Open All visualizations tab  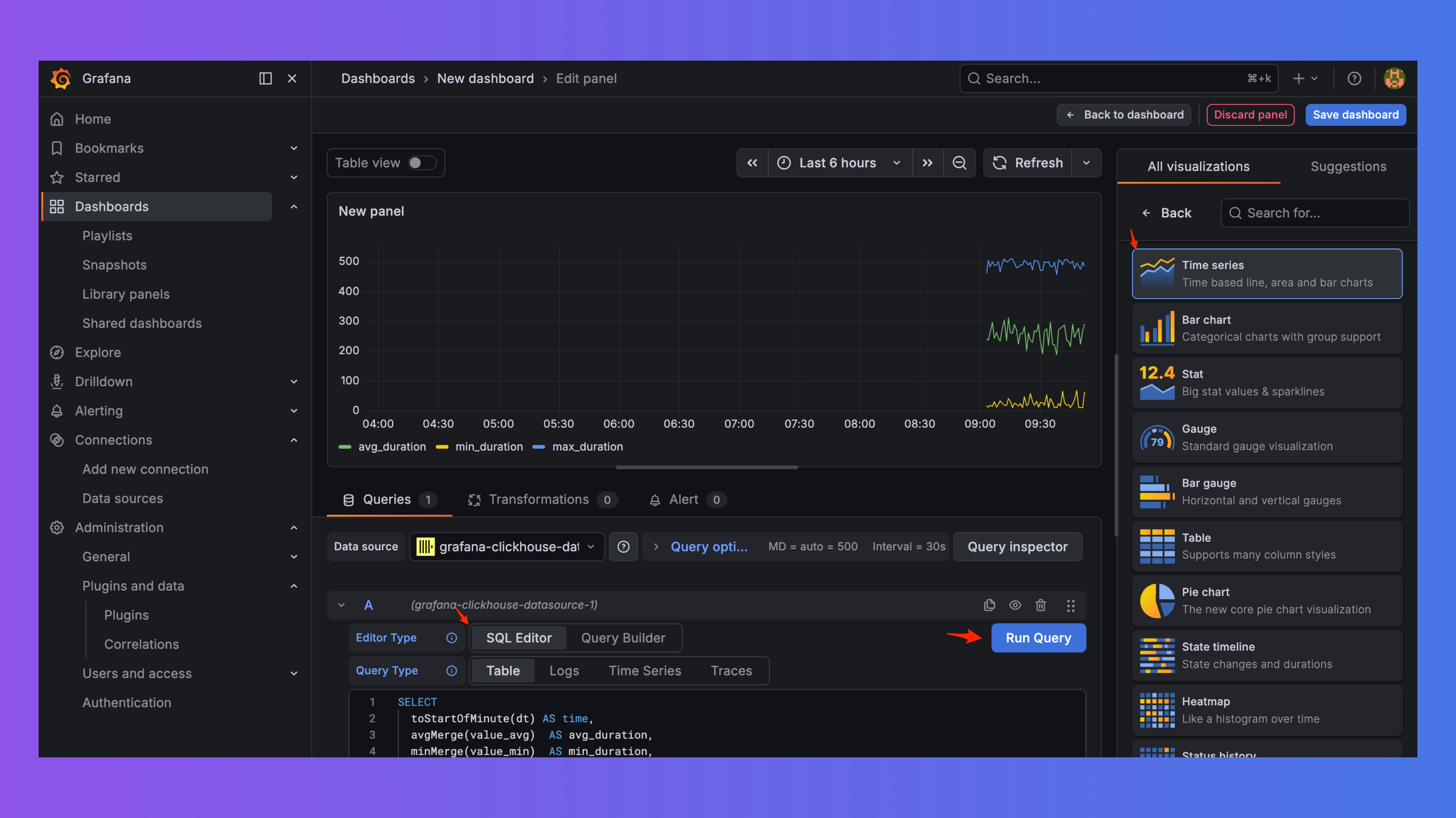(1198, 166)
